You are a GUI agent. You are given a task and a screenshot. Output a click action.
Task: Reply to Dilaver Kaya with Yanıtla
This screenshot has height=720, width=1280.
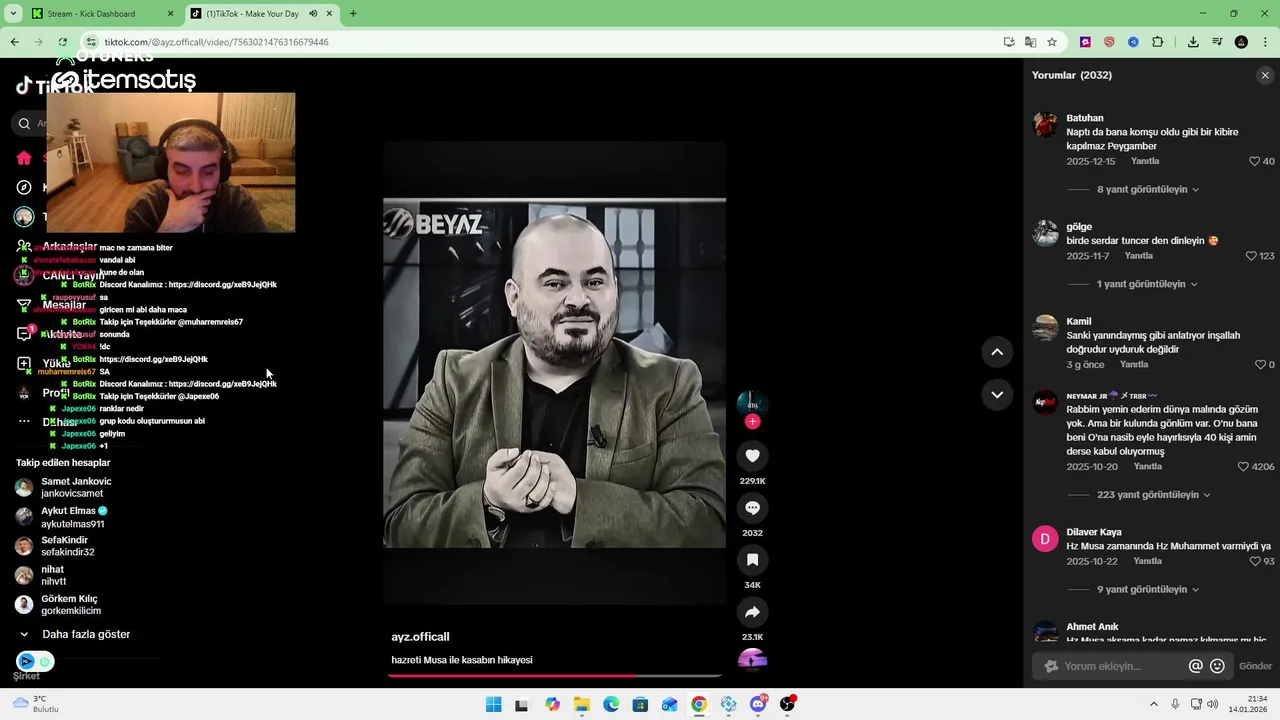1148,562
